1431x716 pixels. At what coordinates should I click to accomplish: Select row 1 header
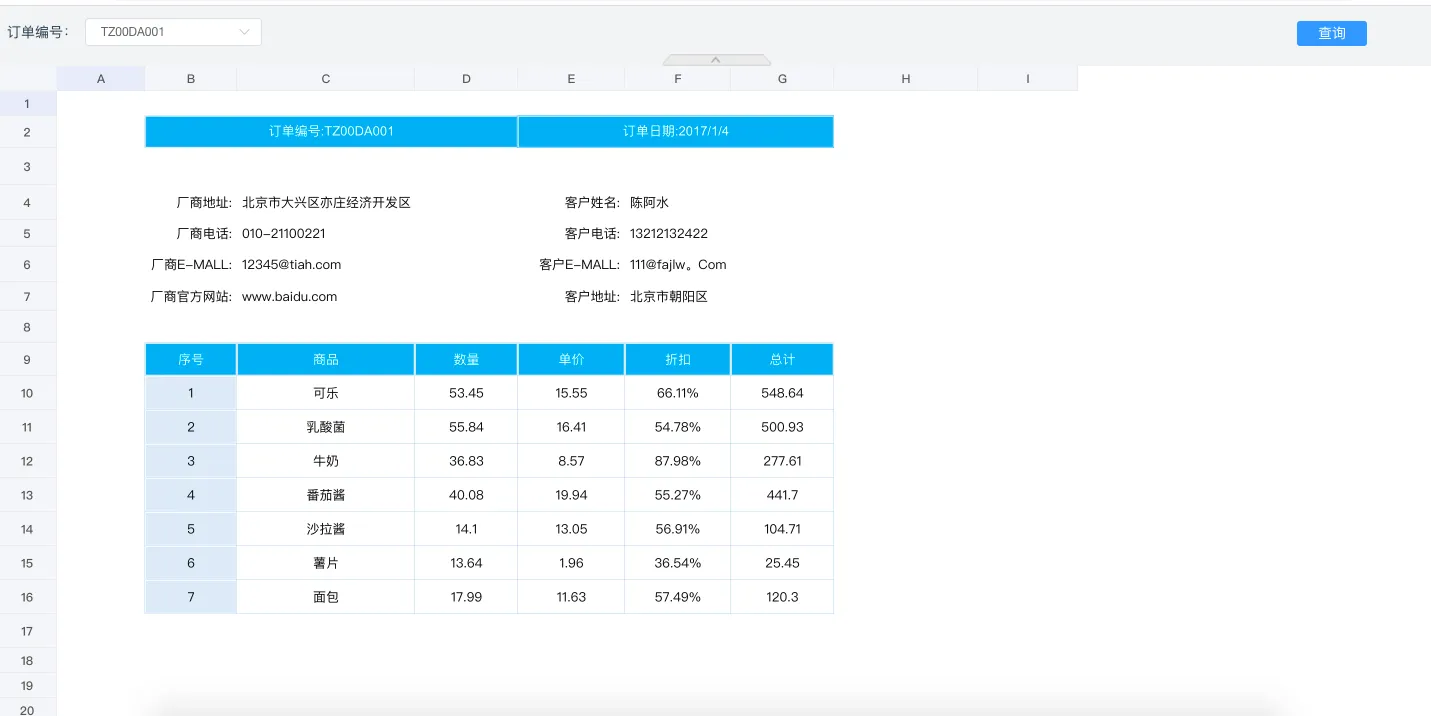pos(27,104)
